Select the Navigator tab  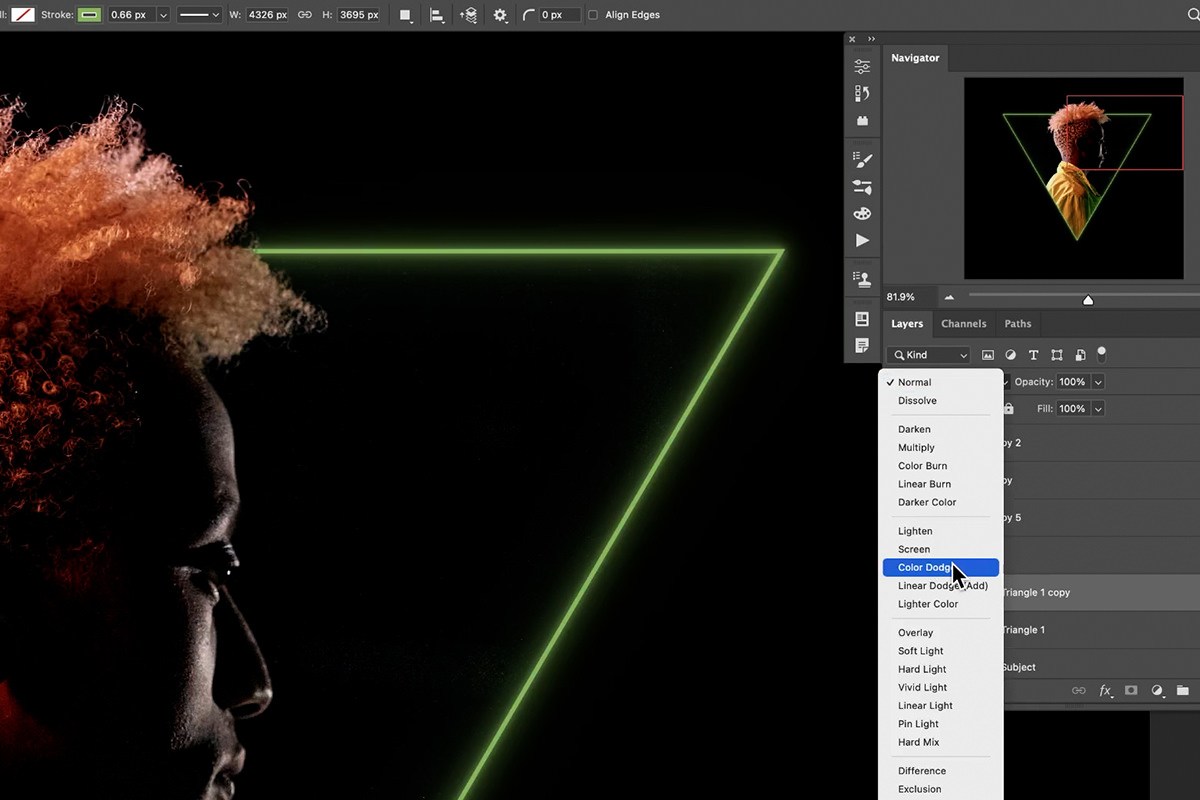915,58
